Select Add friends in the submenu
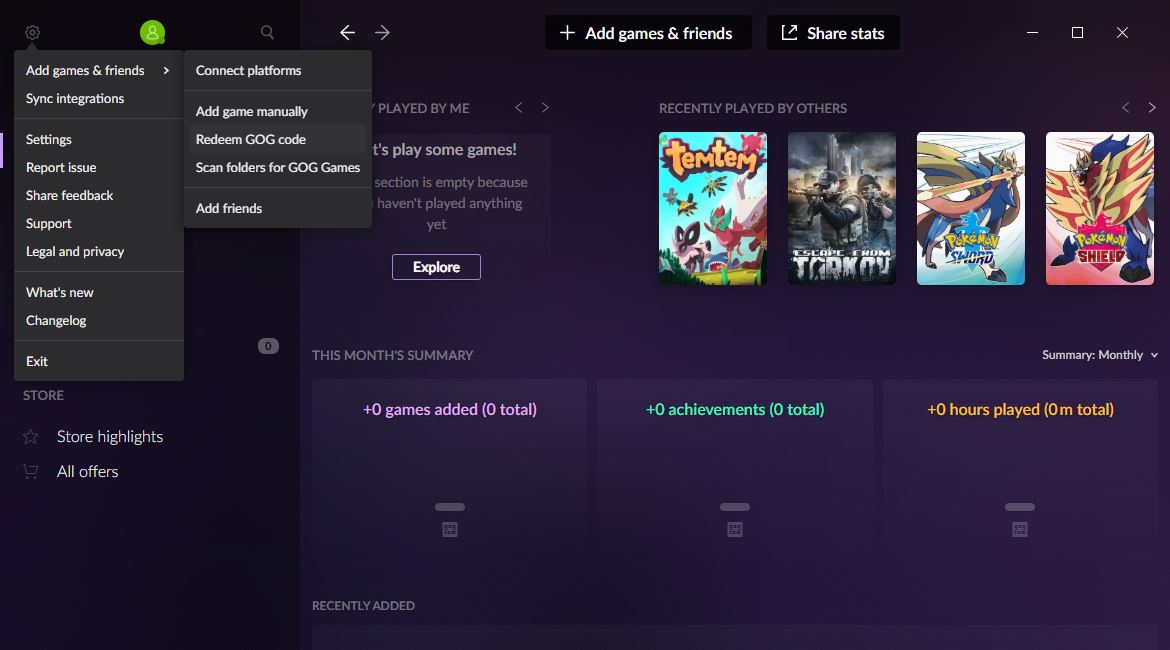The width and height of the screenshot is (1170, 650). 278,208
